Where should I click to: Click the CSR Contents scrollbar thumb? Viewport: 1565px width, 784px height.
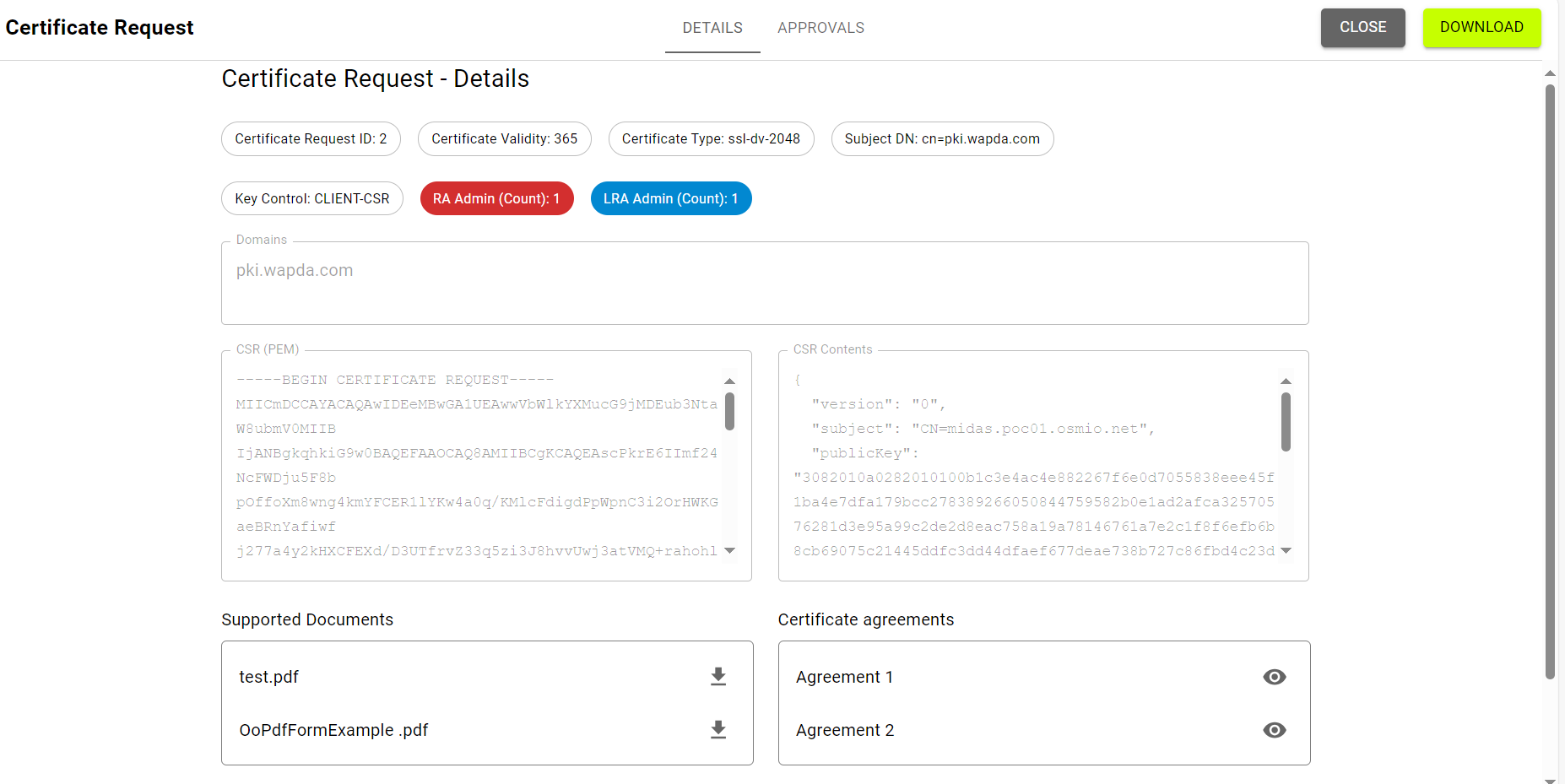(x=1286, y=422)
